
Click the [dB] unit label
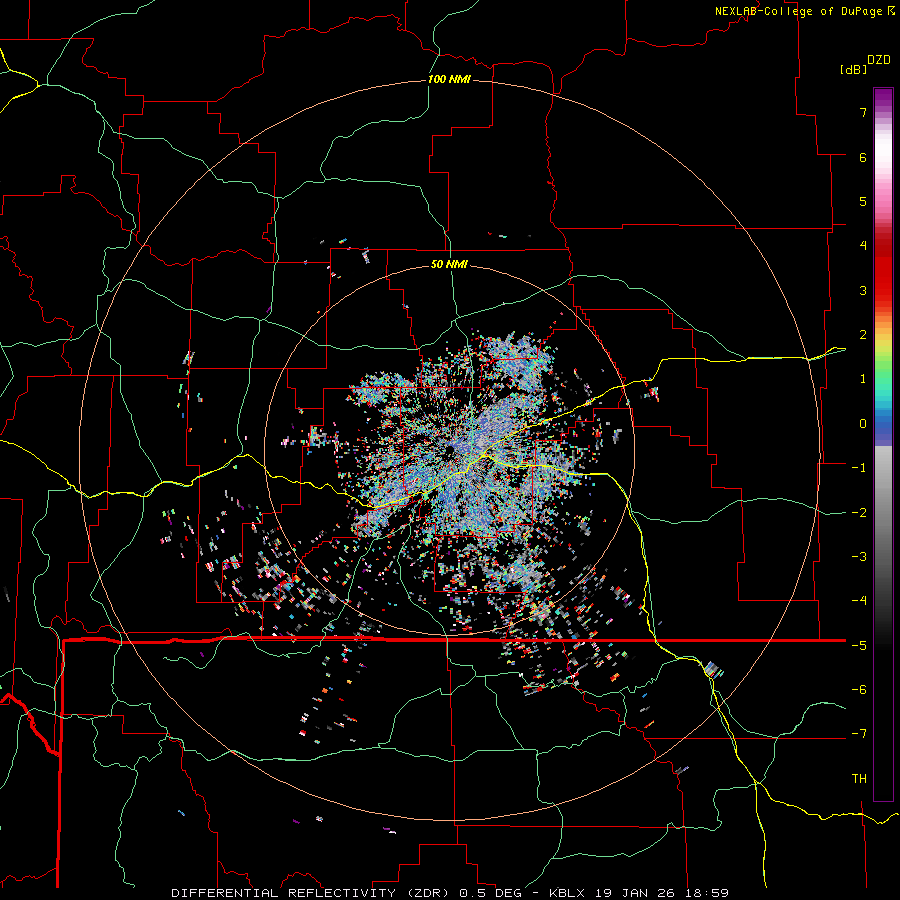854,69
